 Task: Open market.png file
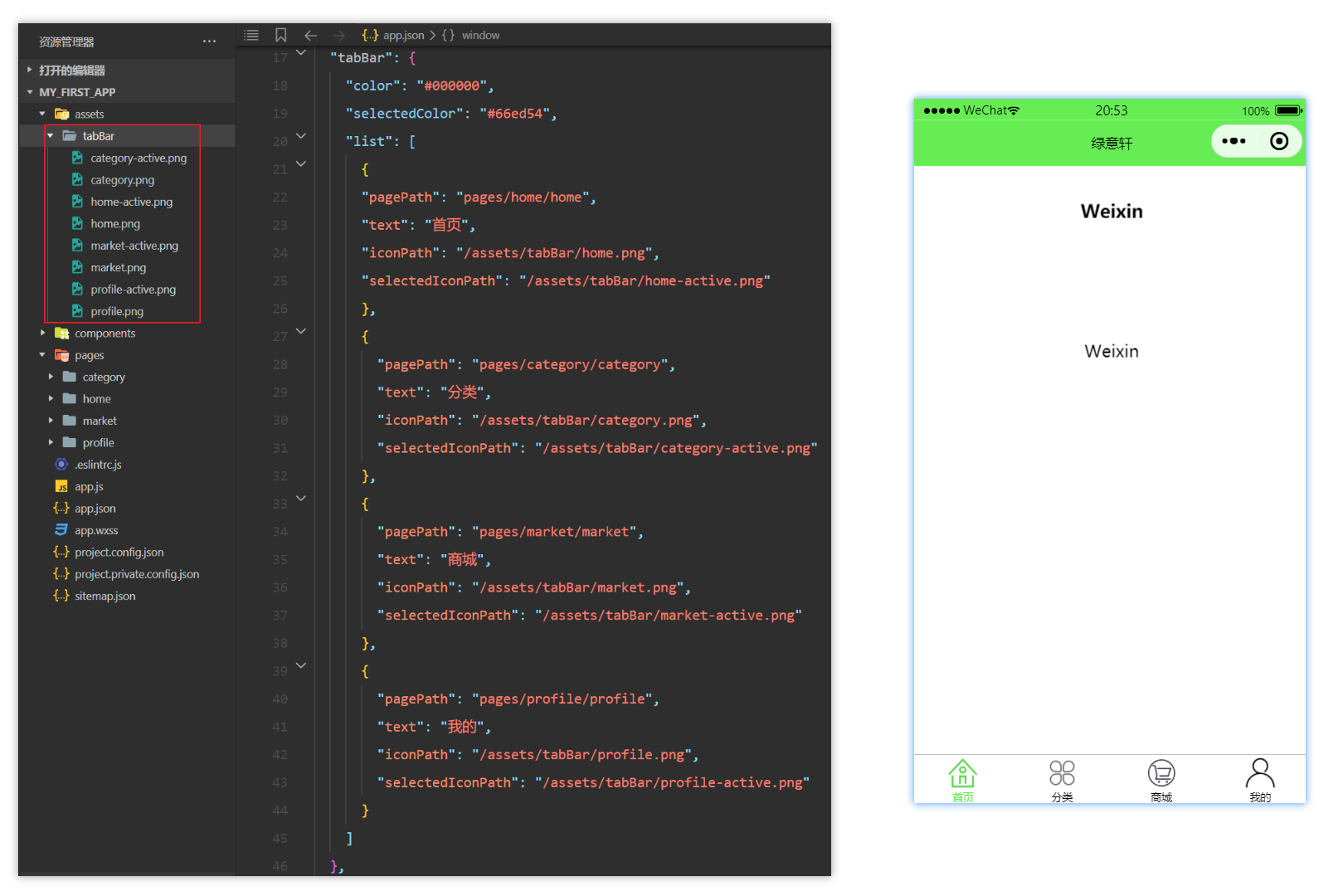click(118, 267)
